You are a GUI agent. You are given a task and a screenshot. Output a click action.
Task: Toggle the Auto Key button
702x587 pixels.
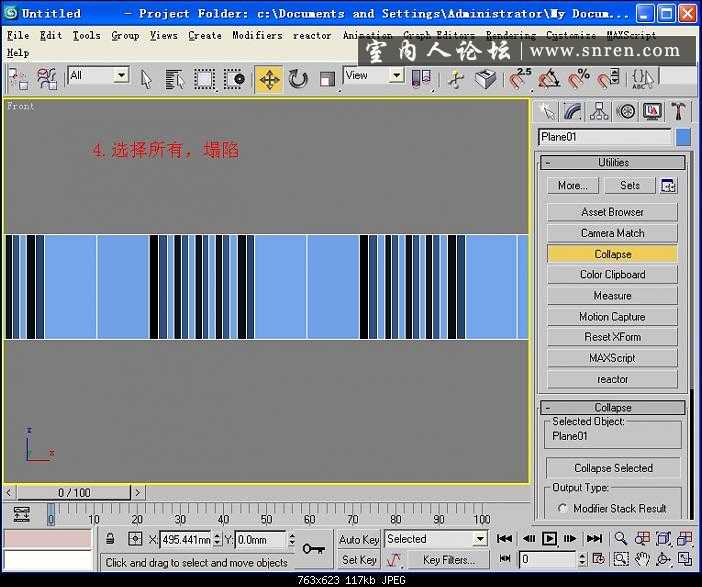pyautogui.click(x=359, y=540)
